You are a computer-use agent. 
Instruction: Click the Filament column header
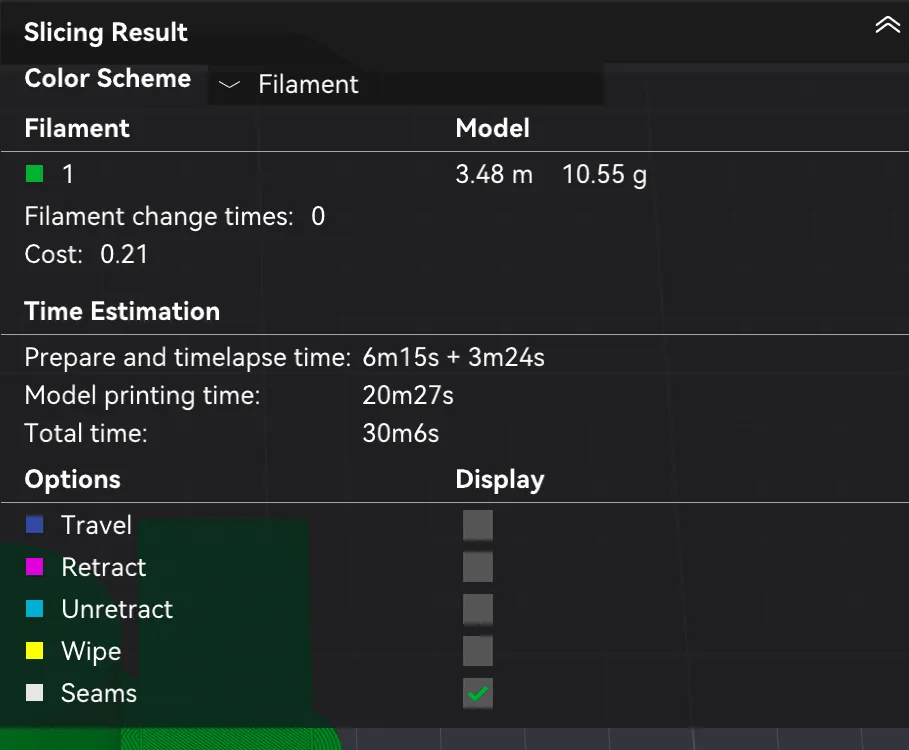click(x=77, y=128)
